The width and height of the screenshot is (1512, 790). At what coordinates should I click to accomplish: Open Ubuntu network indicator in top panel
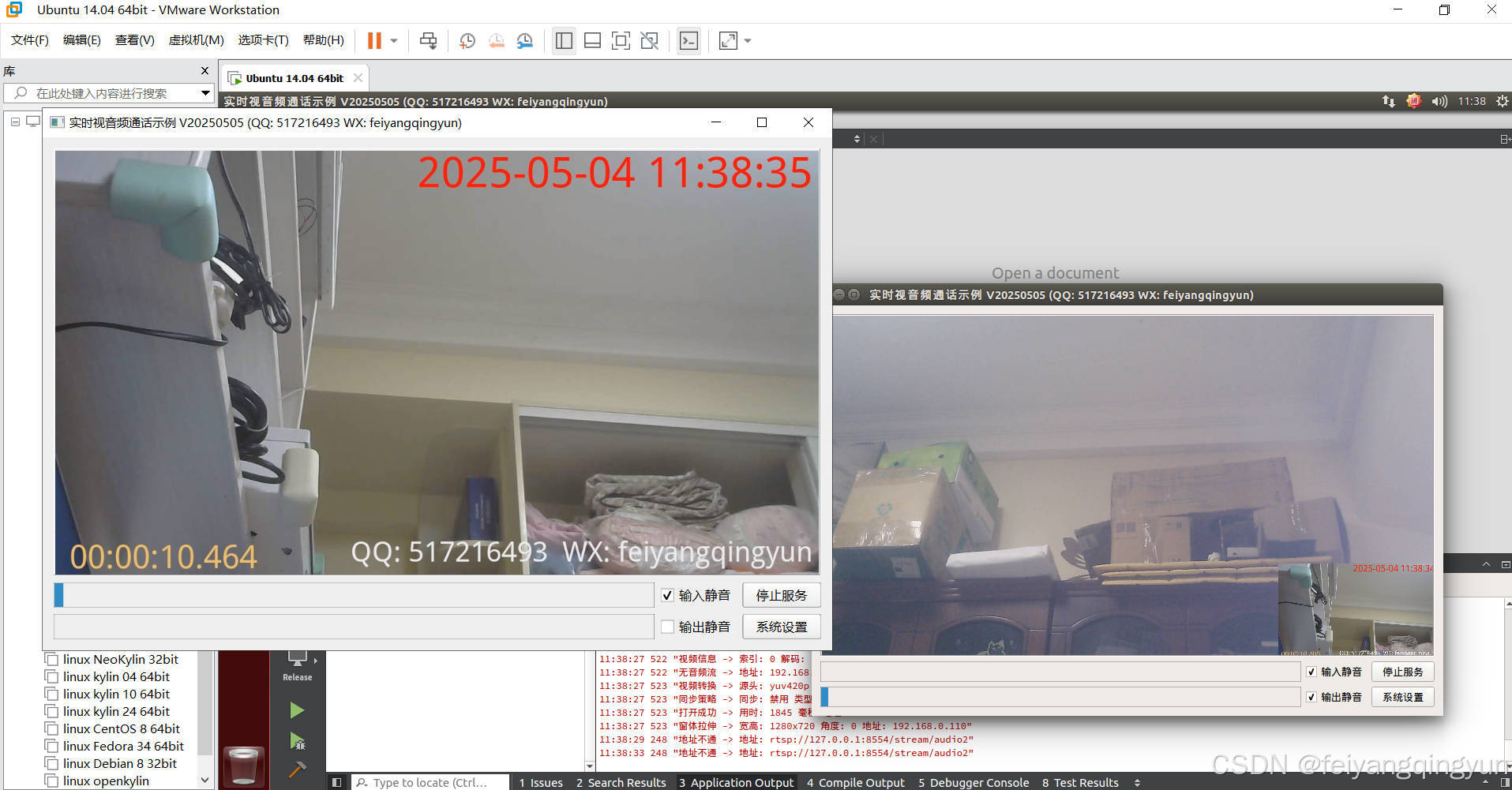[x=1388, y=101]
